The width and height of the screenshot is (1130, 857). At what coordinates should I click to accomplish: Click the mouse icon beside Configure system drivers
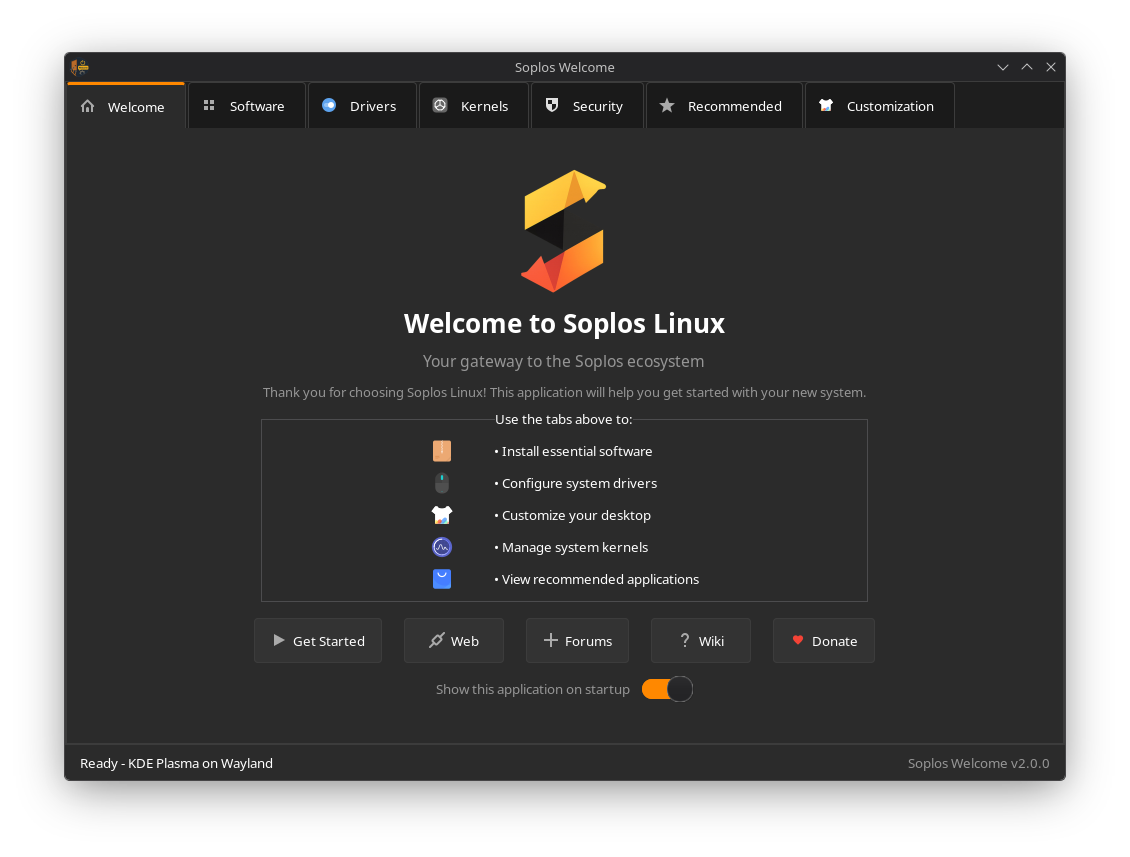[442, 483]
